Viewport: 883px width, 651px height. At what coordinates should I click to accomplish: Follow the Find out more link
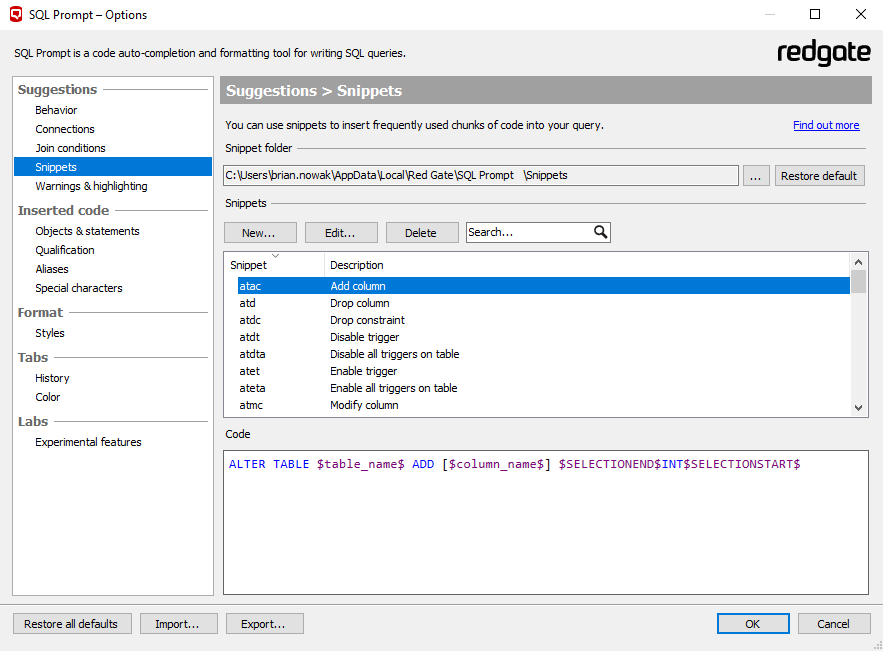coord(826,125)
